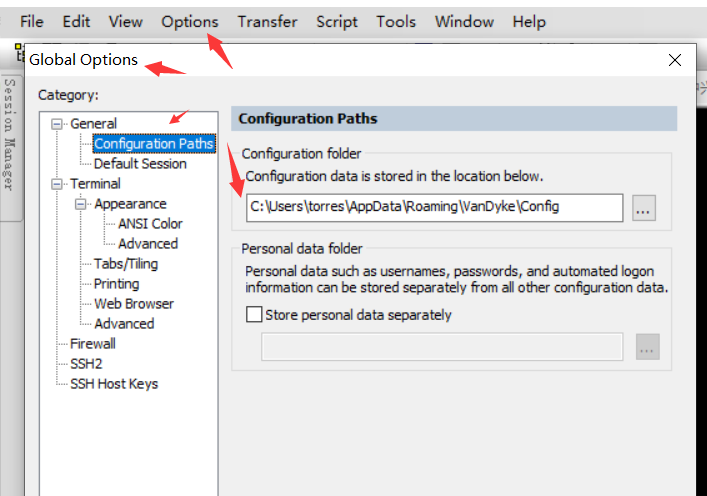Select Printing in category tree

(x=117, y=284)
